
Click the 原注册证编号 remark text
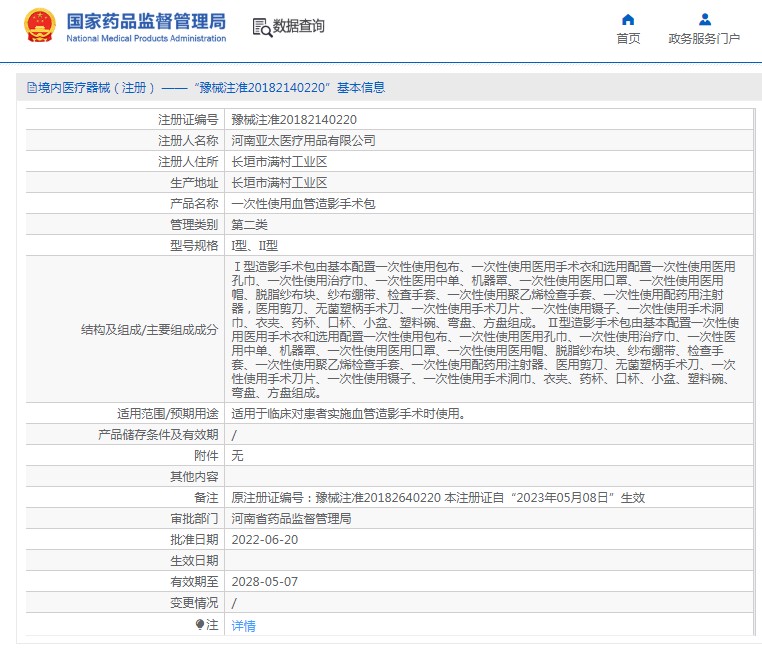tap(438, 497)
